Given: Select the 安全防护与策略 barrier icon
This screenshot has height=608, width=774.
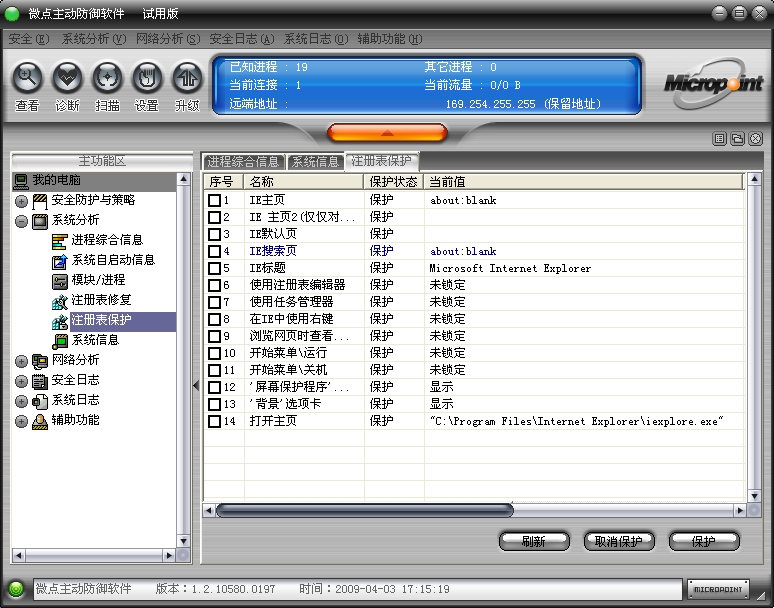Looking at the screenshot, I should [40, 201].
